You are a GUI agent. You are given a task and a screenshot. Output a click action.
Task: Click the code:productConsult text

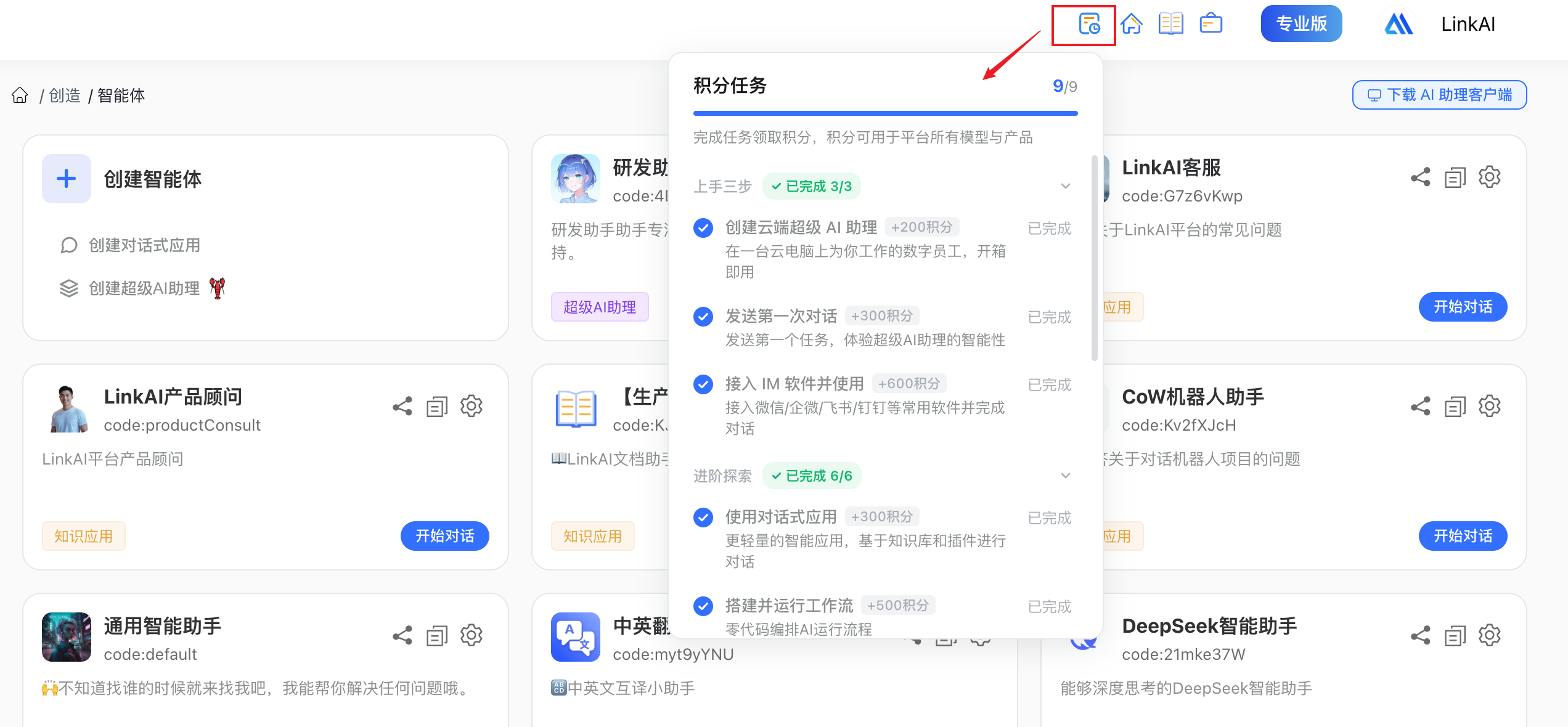pyautogui.click(x=182, y=425)
